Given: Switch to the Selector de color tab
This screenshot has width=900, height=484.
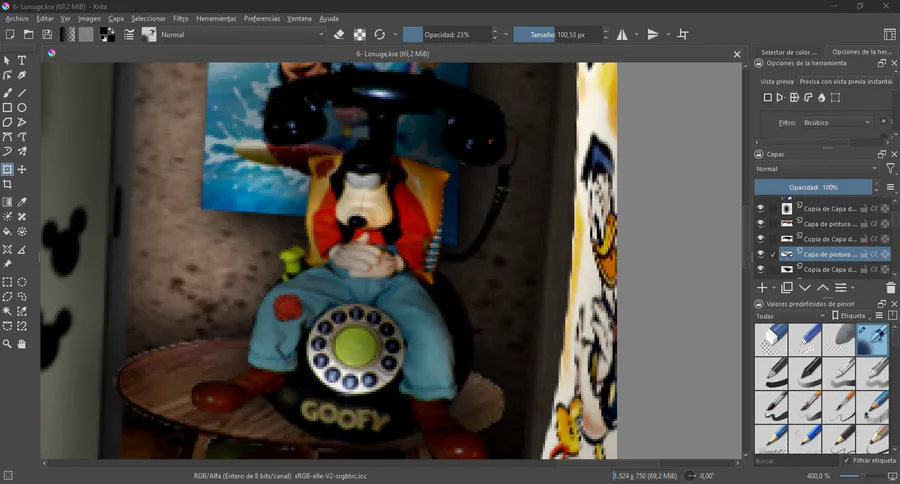Looking at the screenshot, I should (789, 52).
